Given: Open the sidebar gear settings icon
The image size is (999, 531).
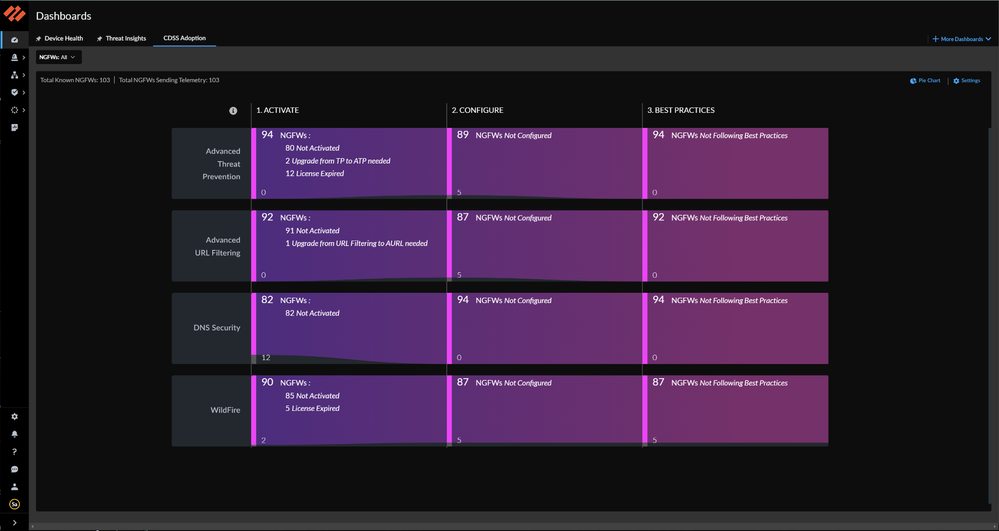Looking at the screenshot, I should [x=14, y=416].
